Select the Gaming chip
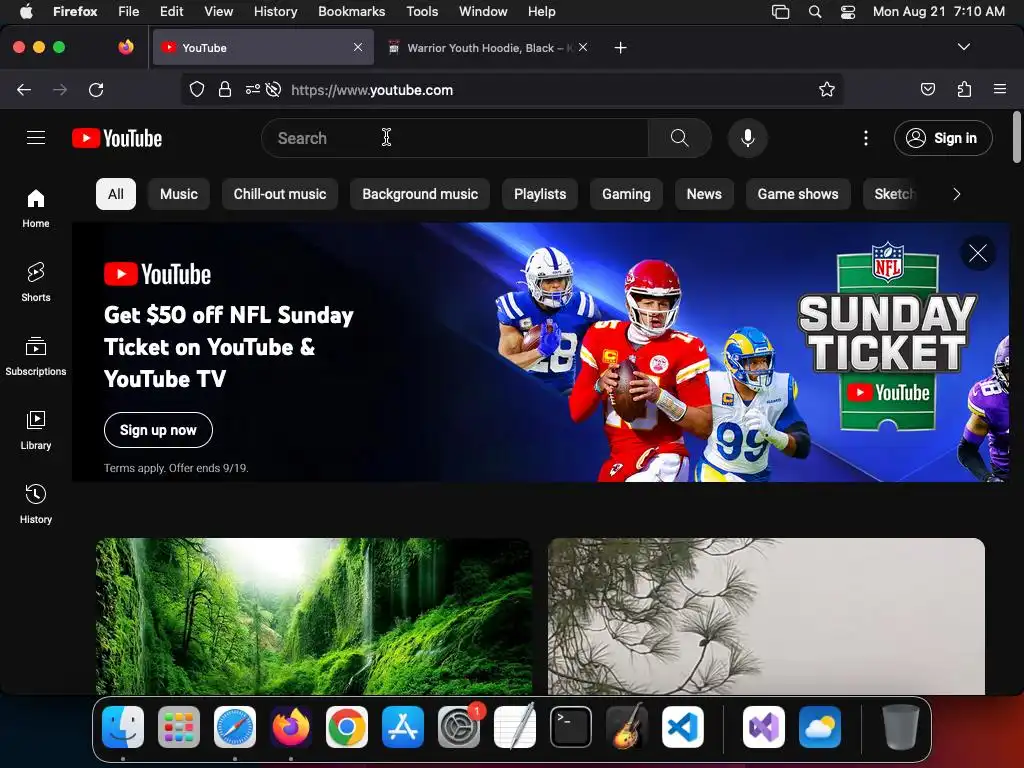This screenshot has width=1024, height=768. coord(626,194)
